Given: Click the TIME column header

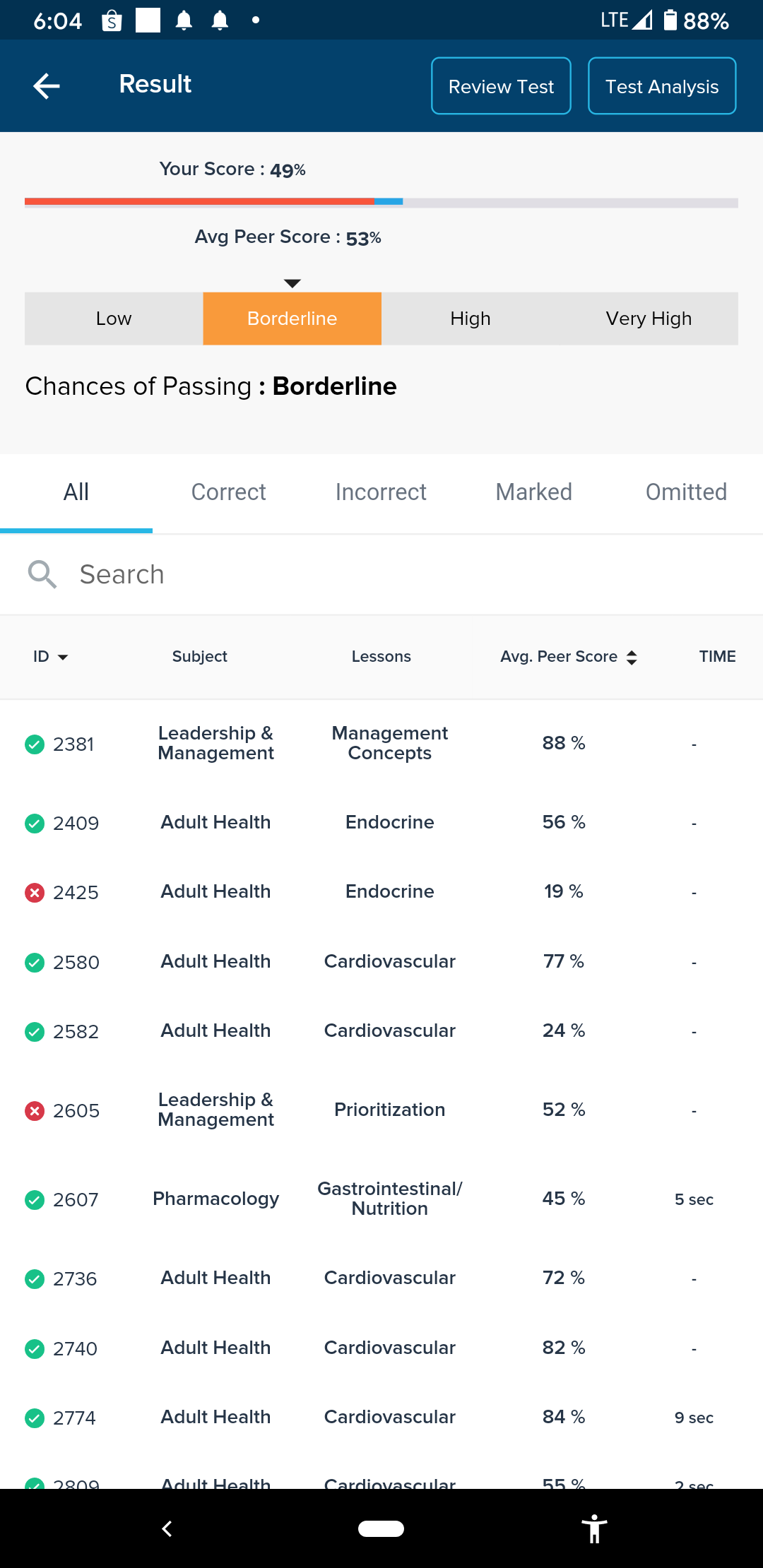Looking at the screenshot, I should [718, 657].
